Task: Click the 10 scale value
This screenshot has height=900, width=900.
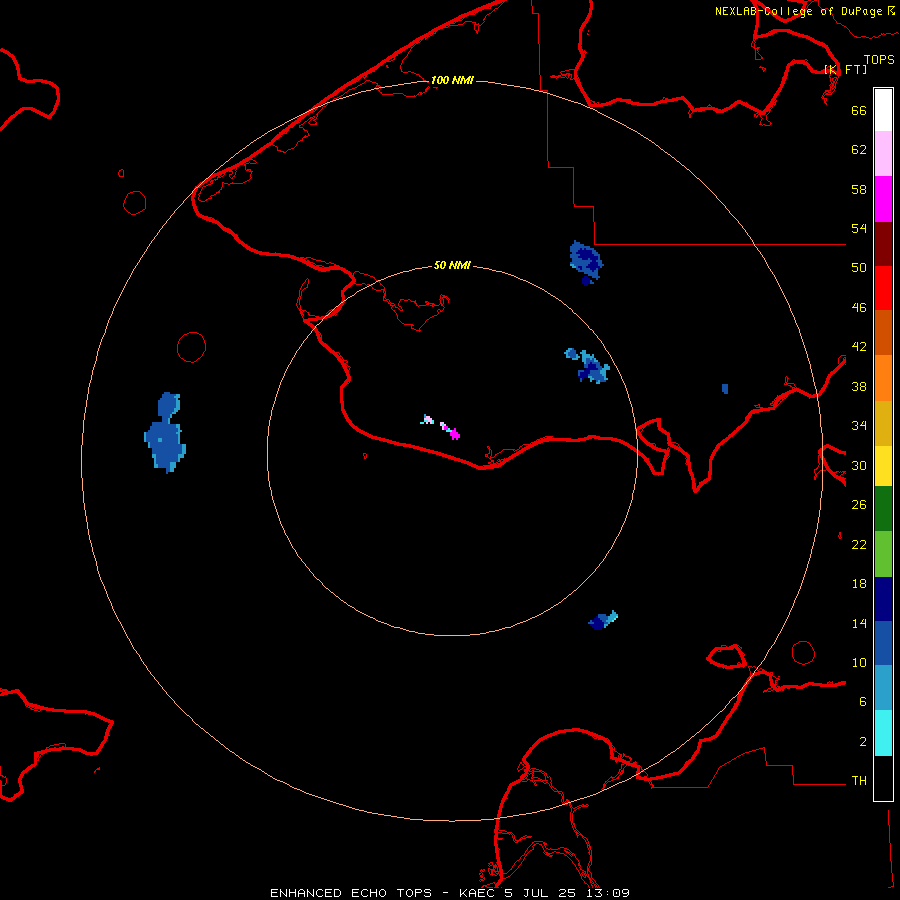Action: coord(859,663)
